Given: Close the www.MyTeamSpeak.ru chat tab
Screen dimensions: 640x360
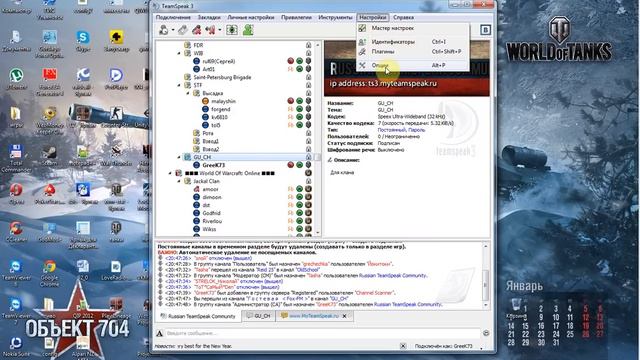Looking at the screenshot, I should coord(344,316).
